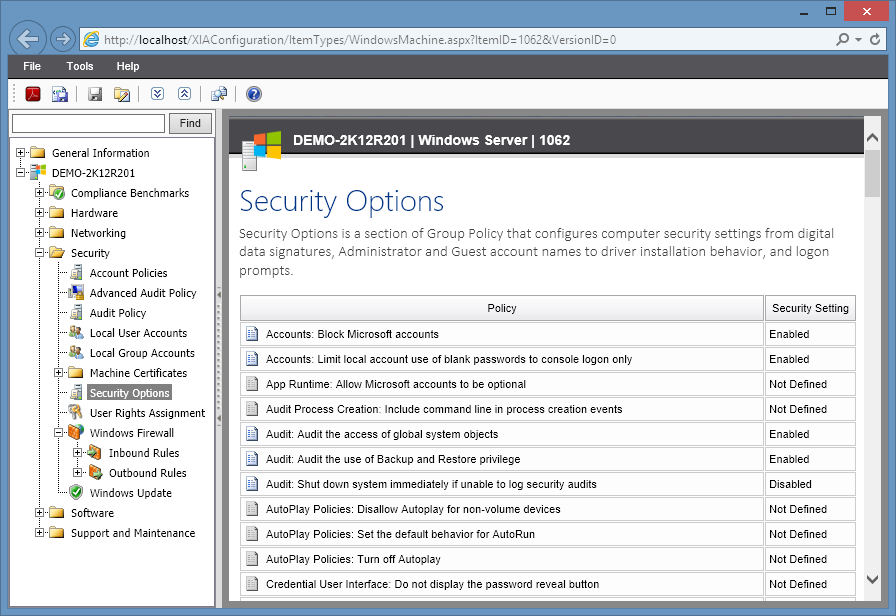Click 'Credential User Interface: Do not display the password reveal button'
This screenshot has width=896, height=616.
pyautogui.click(x=432, y=584)
